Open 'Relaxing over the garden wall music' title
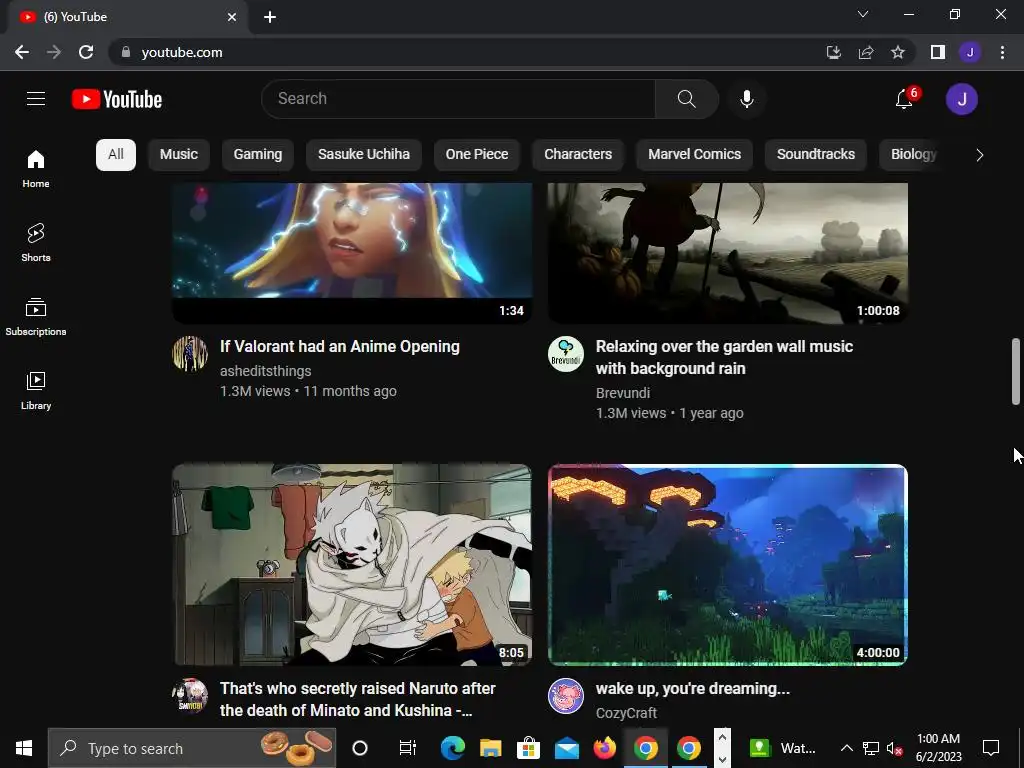The height and width of the screenshot is (768, 1024). tap(724, 357)
